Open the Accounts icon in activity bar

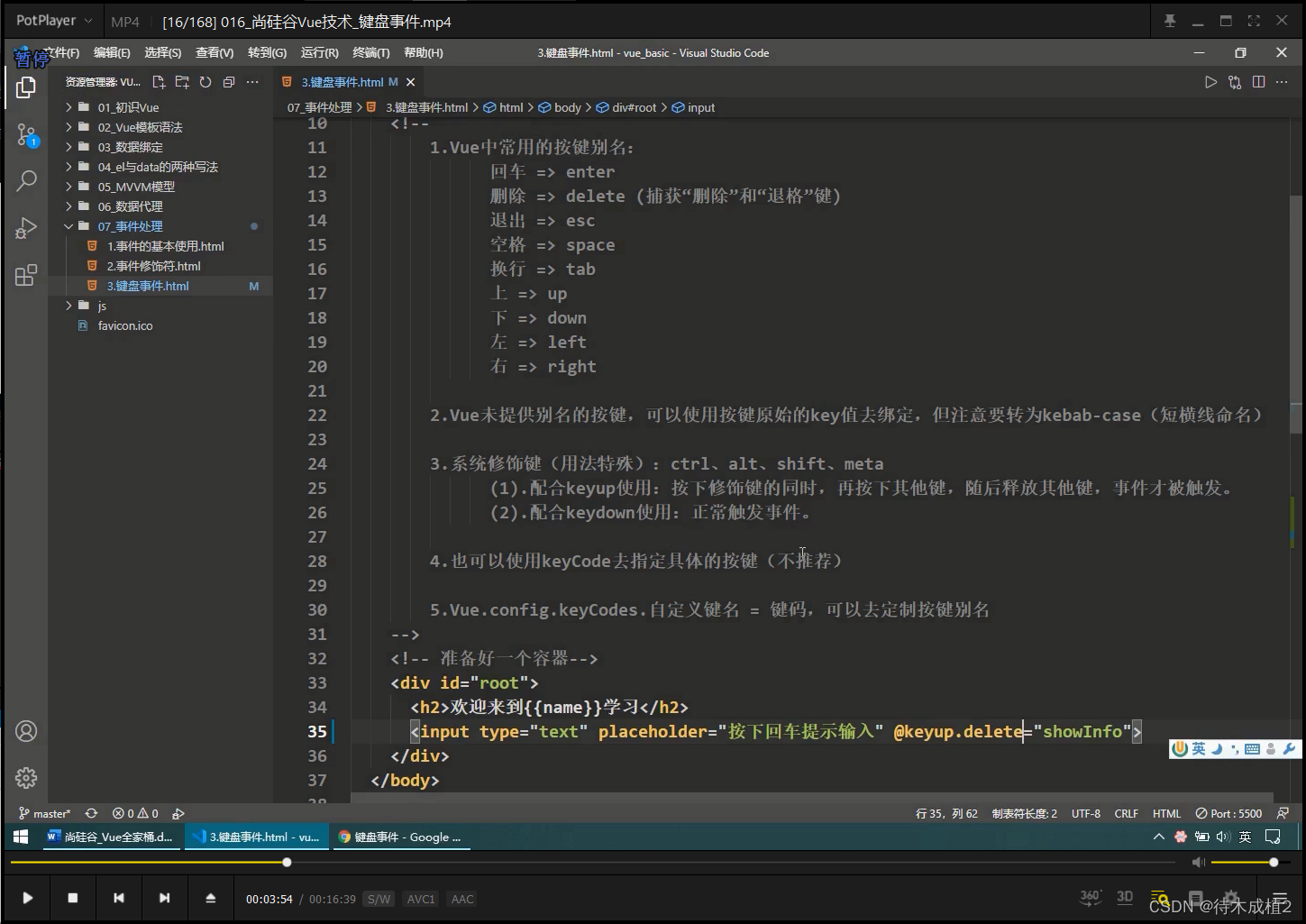(x=26, y=731)
